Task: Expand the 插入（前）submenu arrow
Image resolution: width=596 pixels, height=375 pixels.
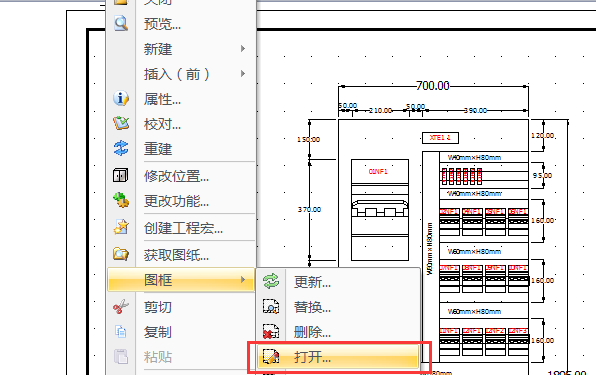Action: (243, 74)
